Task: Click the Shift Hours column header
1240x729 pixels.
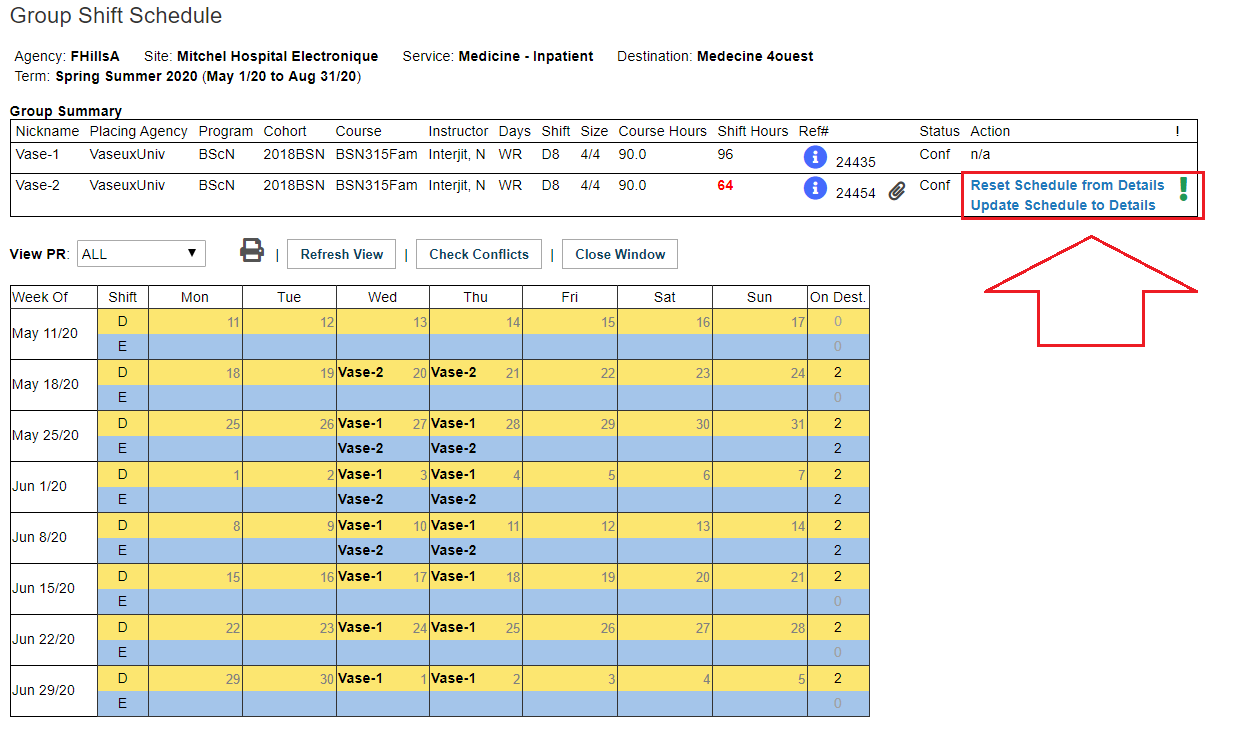Action: 753,131
